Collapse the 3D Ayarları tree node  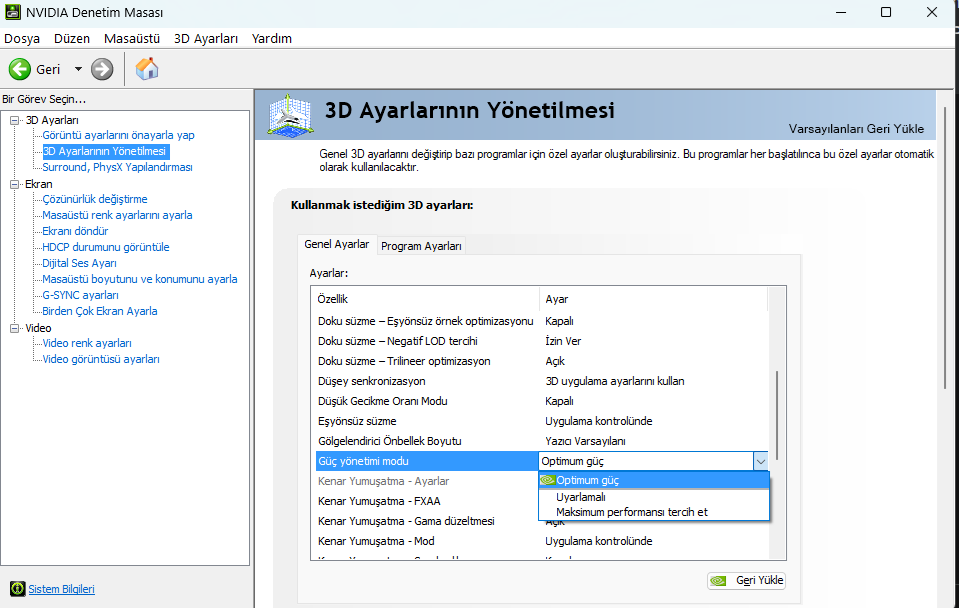(x=15, y=120)
